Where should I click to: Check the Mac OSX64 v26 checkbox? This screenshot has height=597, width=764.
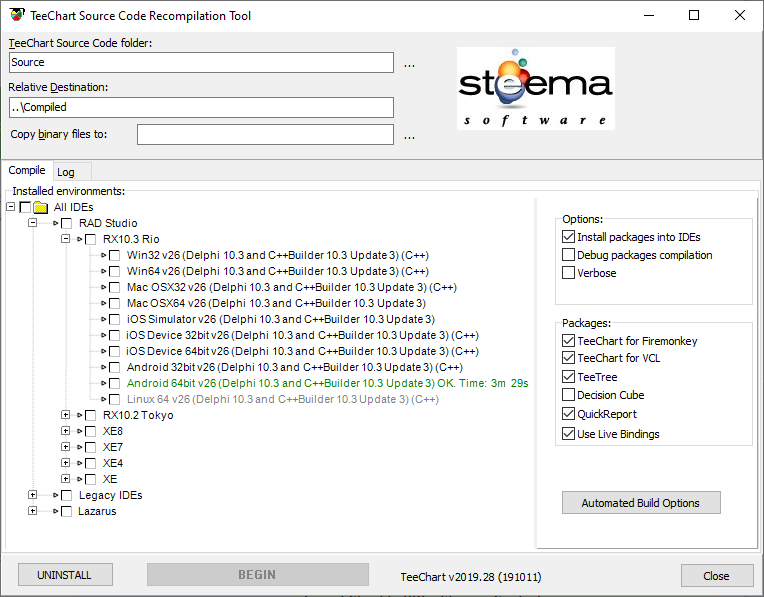tap(115, 304)
